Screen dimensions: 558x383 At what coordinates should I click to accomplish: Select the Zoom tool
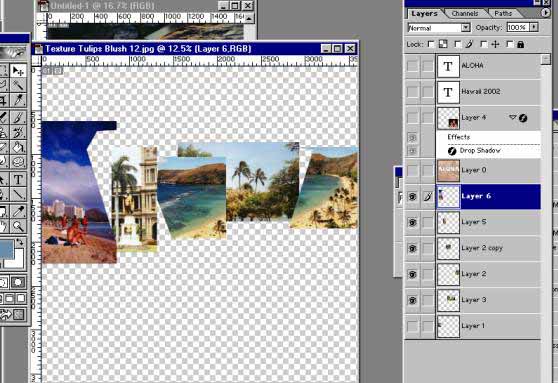click(18, 226)
